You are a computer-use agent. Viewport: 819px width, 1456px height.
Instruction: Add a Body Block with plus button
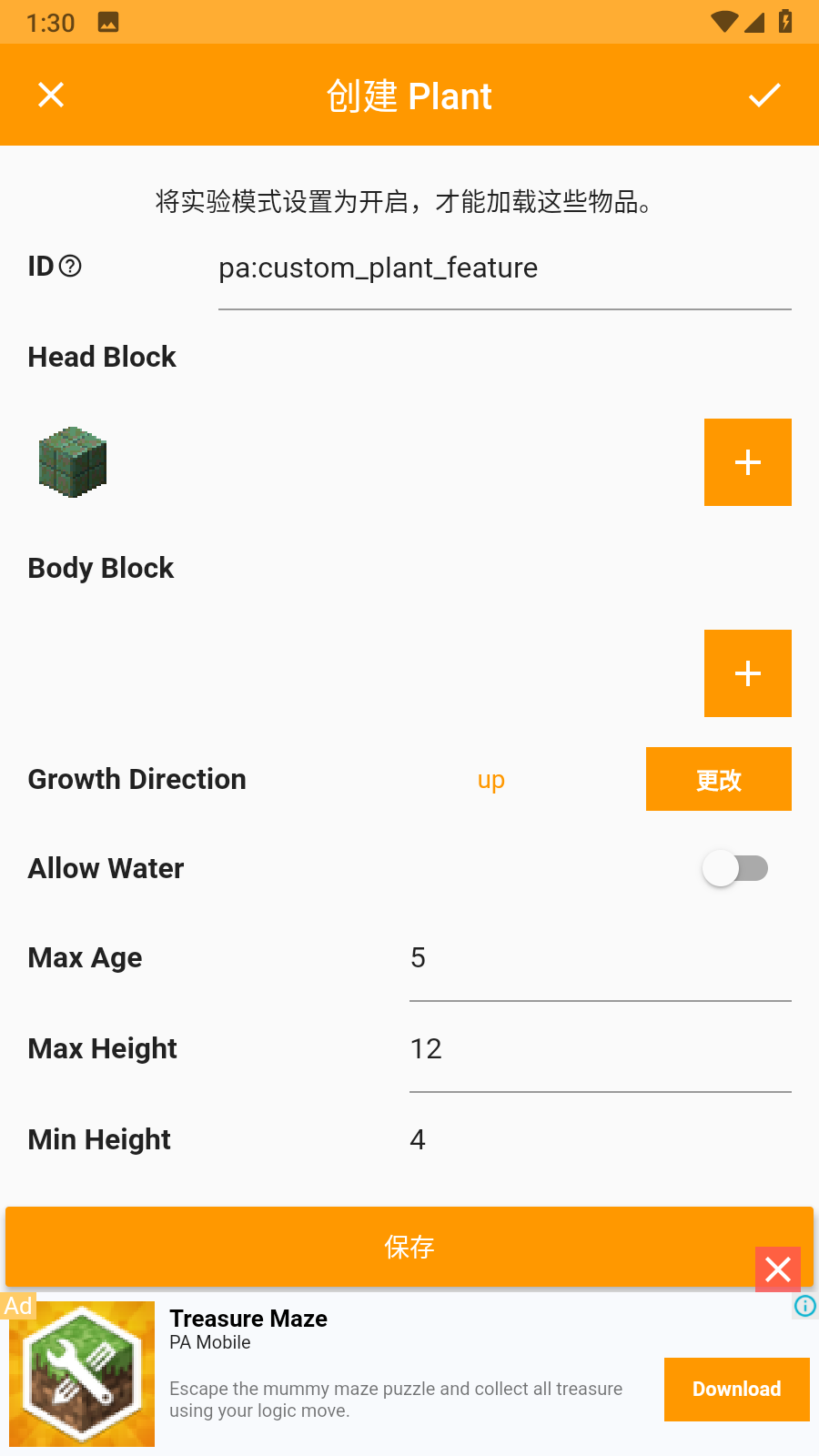(747, 673)
